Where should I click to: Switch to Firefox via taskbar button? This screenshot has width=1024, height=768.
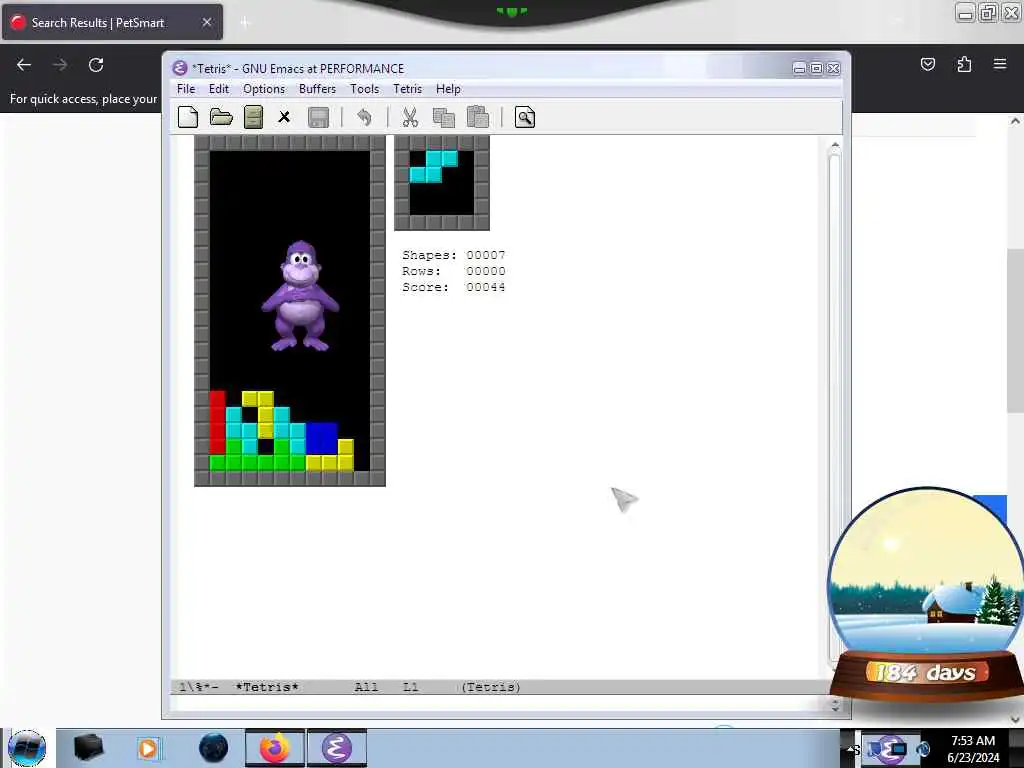(x=275, y=748)
